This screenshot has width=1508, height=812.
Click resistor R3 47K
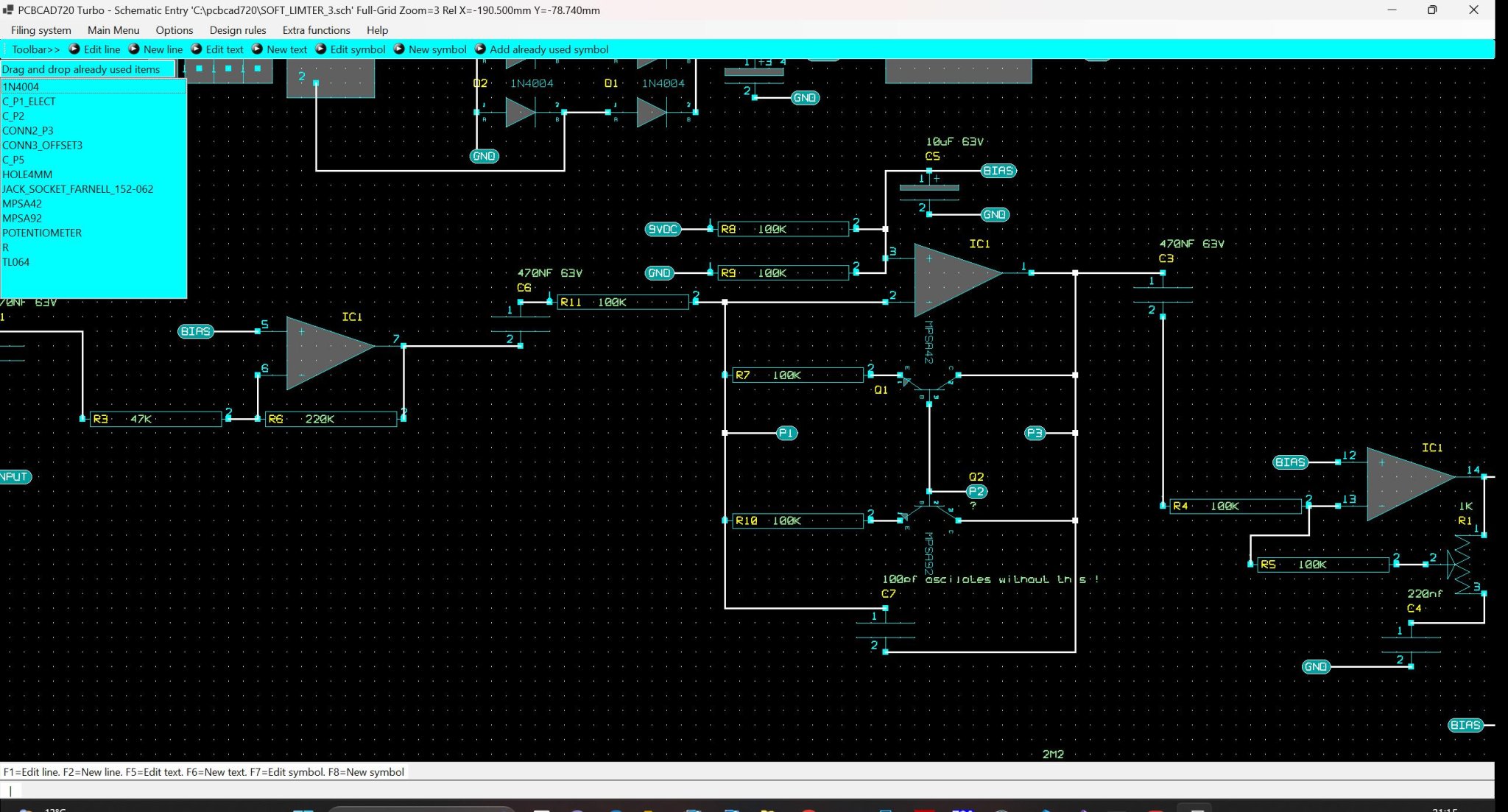tap(155, 419)
